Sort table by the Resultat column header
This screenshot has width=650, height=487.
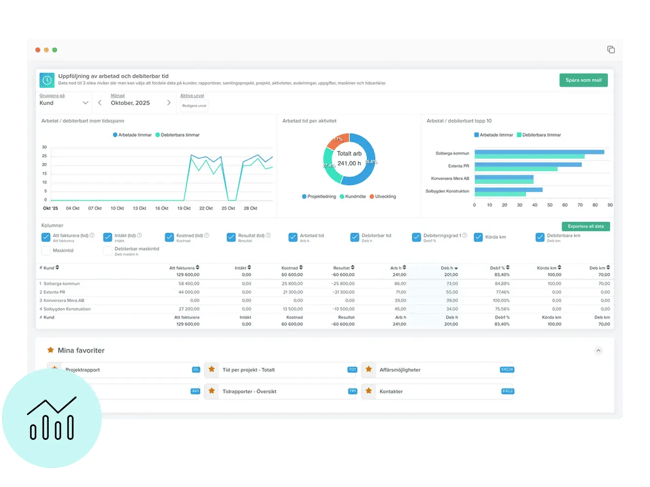(339, 268)
